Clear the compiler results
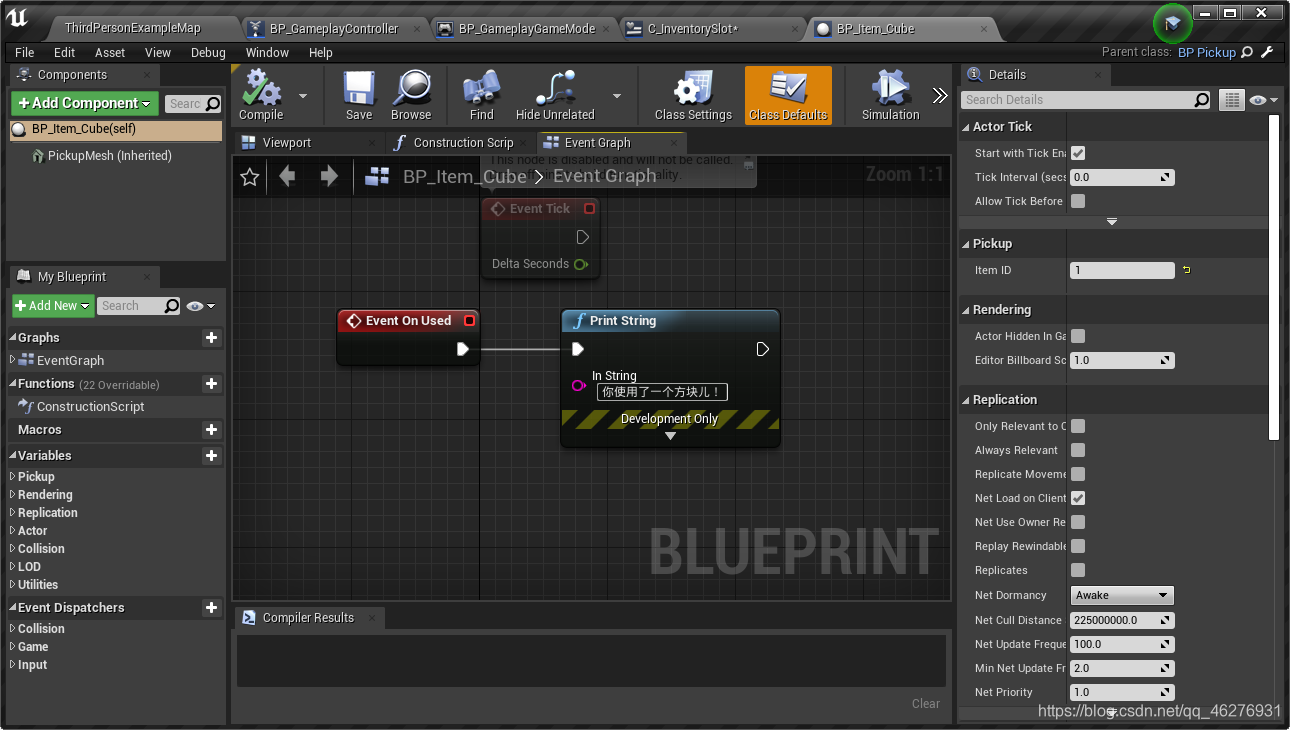The image size is (1290, 730). point(926,704)
